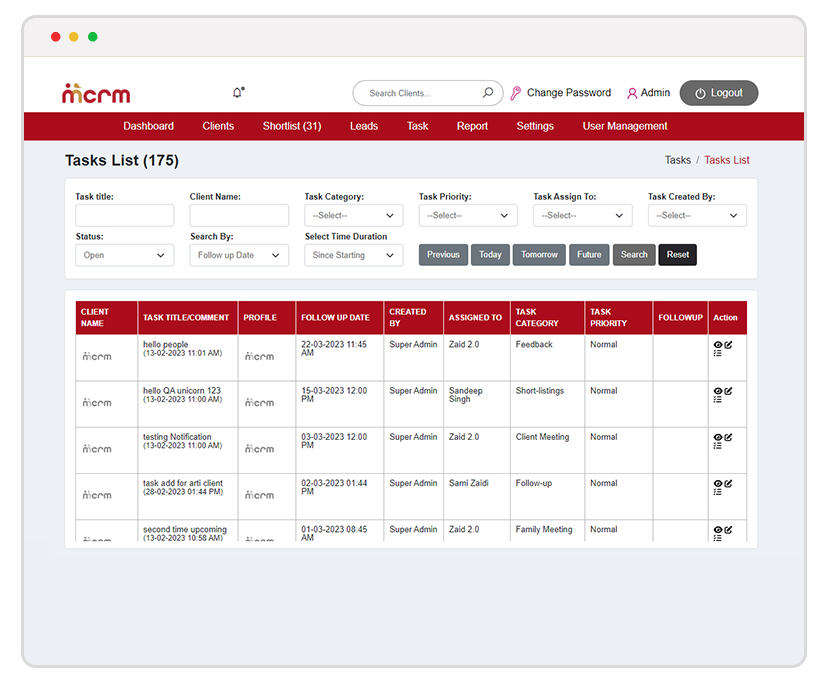View 'task add for arti client' via eye icon
Image resolution: width=820 pixels, height=680 pixels.
click(717, 484)
